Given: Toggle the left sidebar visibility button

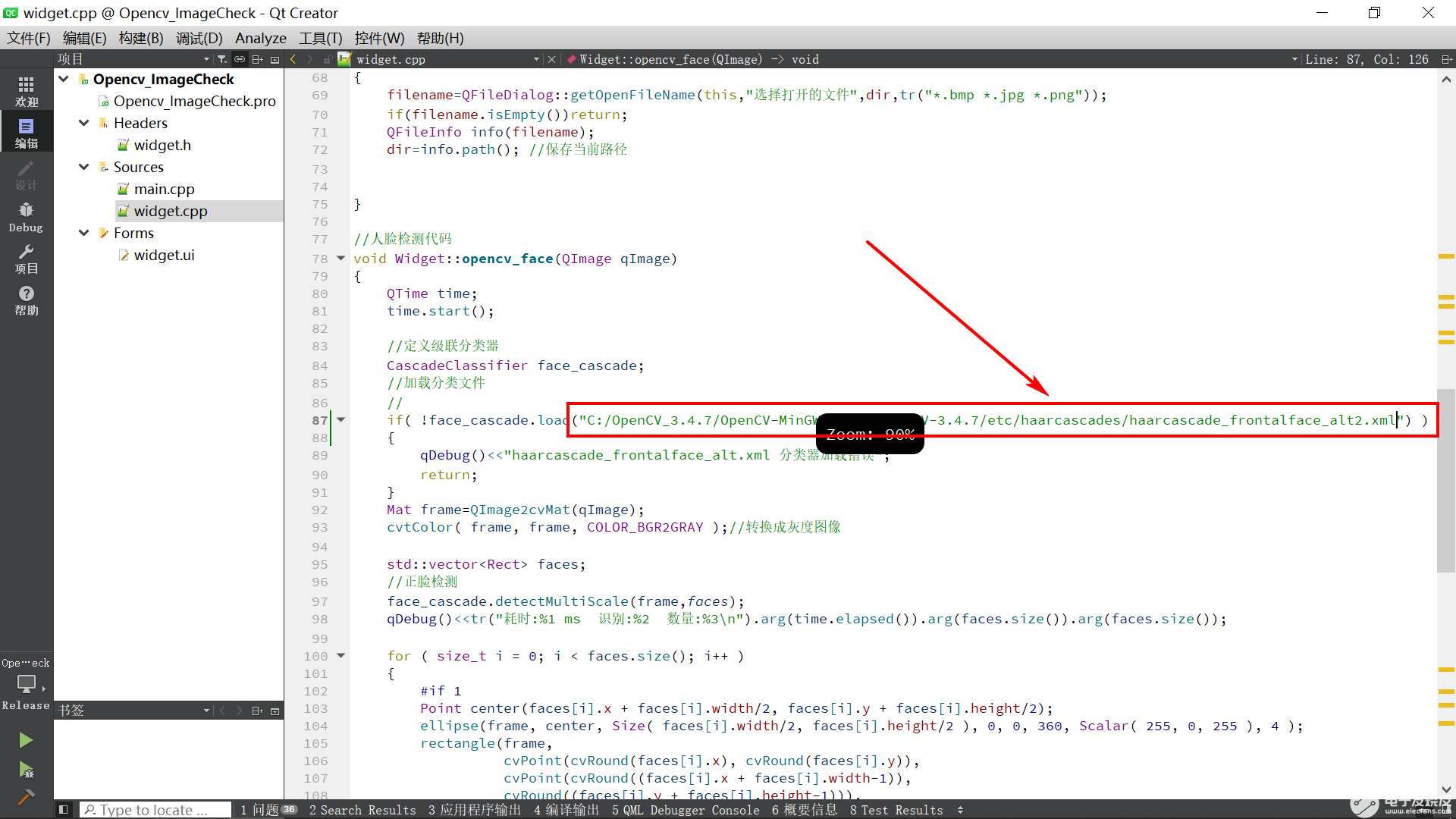Looking at the screenshot, I should [64, 810].
